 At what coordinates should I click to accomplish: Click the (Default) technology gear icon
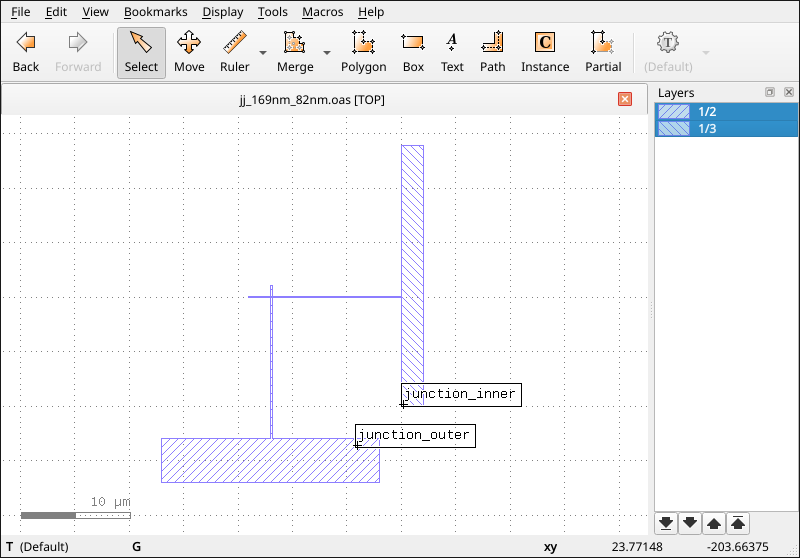668,43
